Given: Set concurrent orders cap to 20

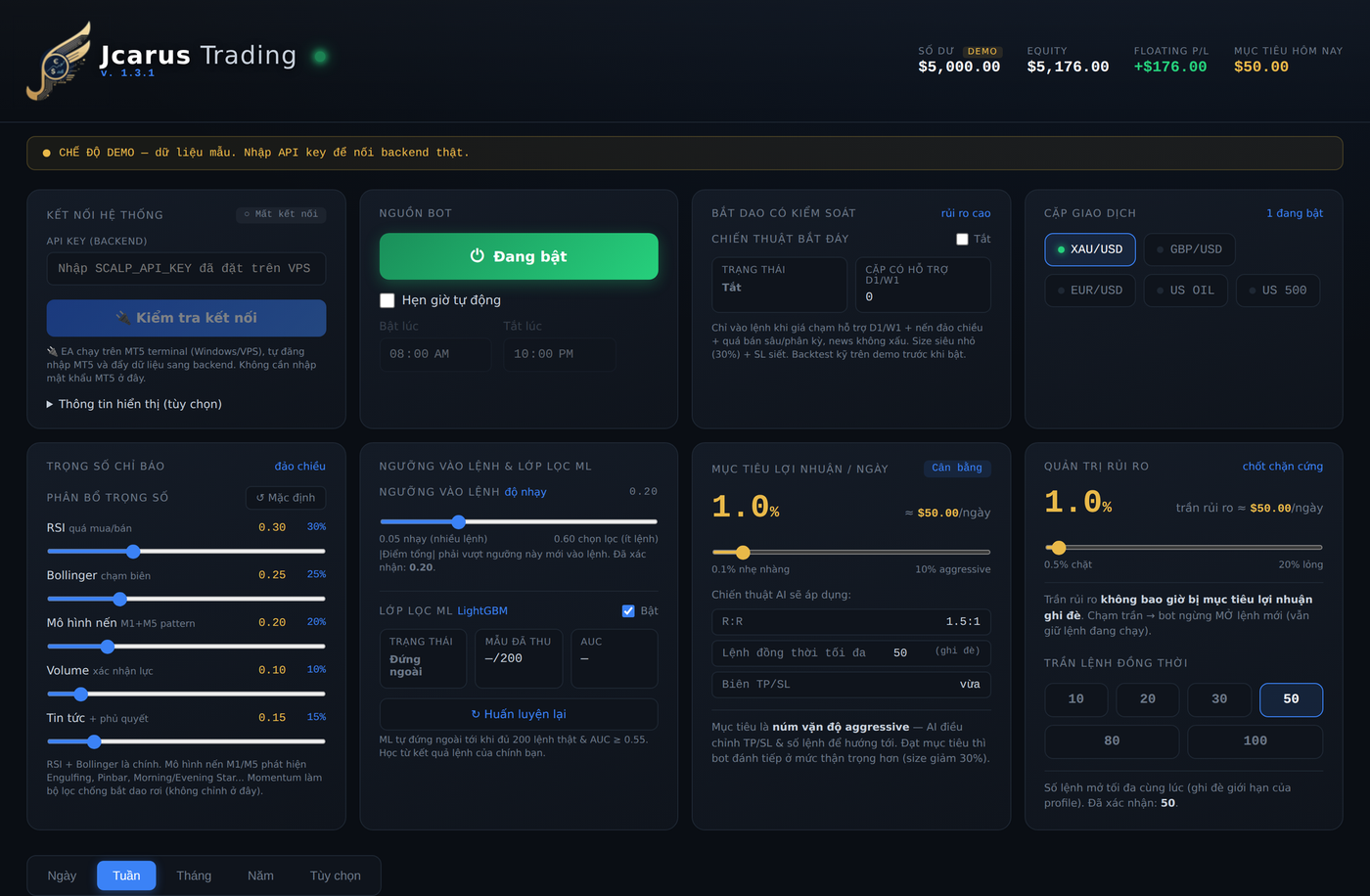Looking at the screenshot, I should pyautogui.click(x=1148, y=699).
